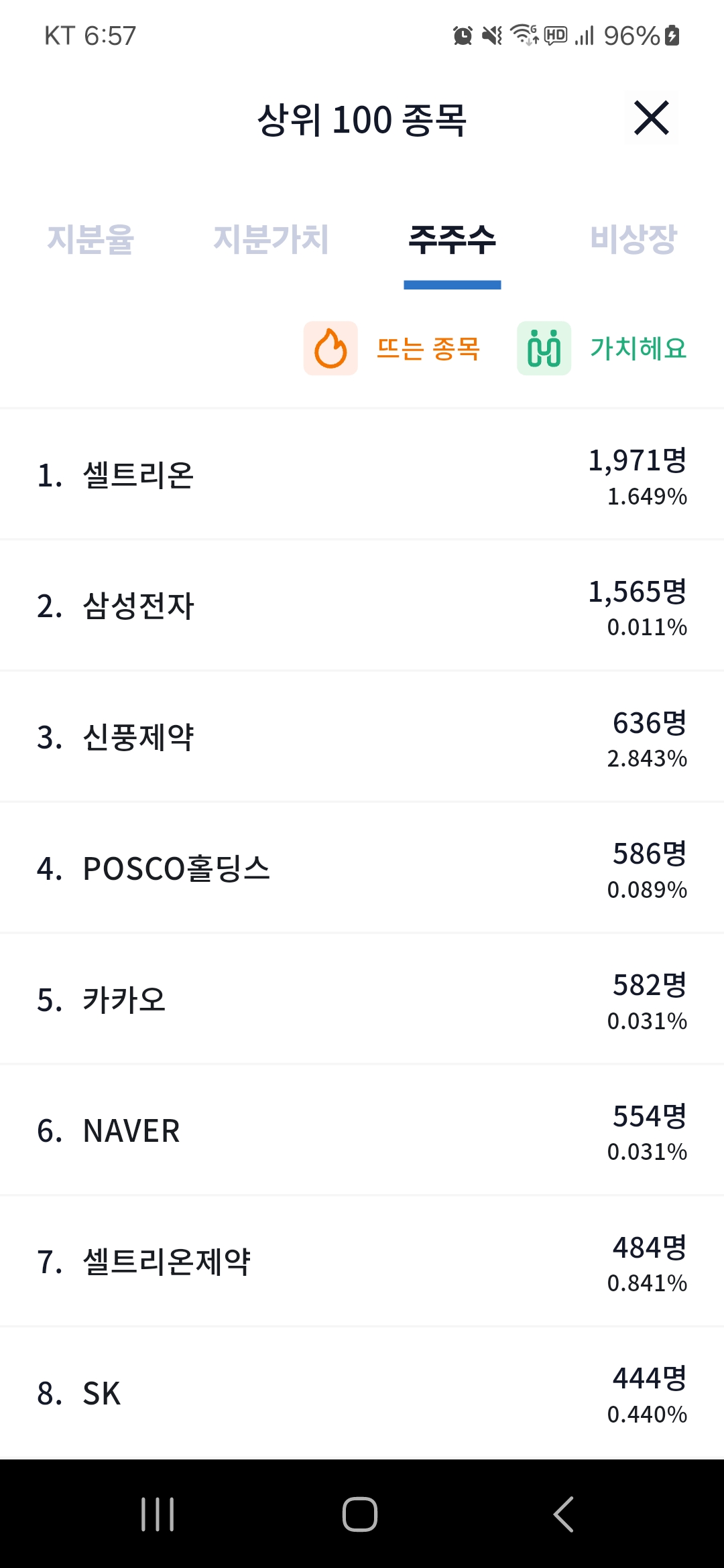This screenshot has height=1568, width=724.
Task: Switch to the 비상장 tab
Action: coord(633,239)
